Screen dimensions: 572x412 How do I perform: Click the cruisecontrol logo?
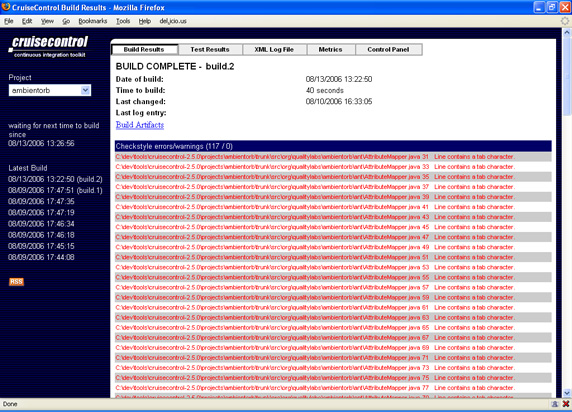(x=48, y=46)
